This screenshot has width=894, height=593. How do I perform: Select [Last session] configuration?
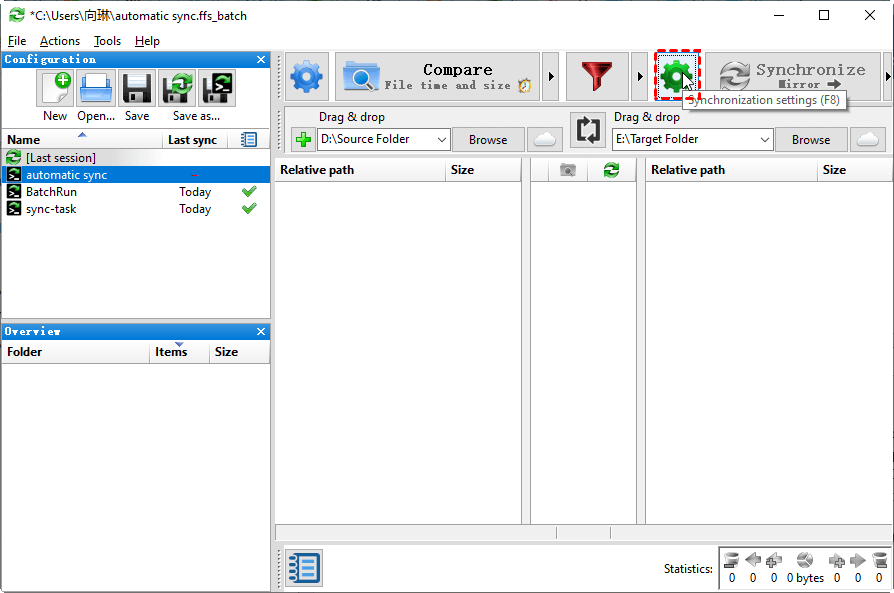(136, 158)
